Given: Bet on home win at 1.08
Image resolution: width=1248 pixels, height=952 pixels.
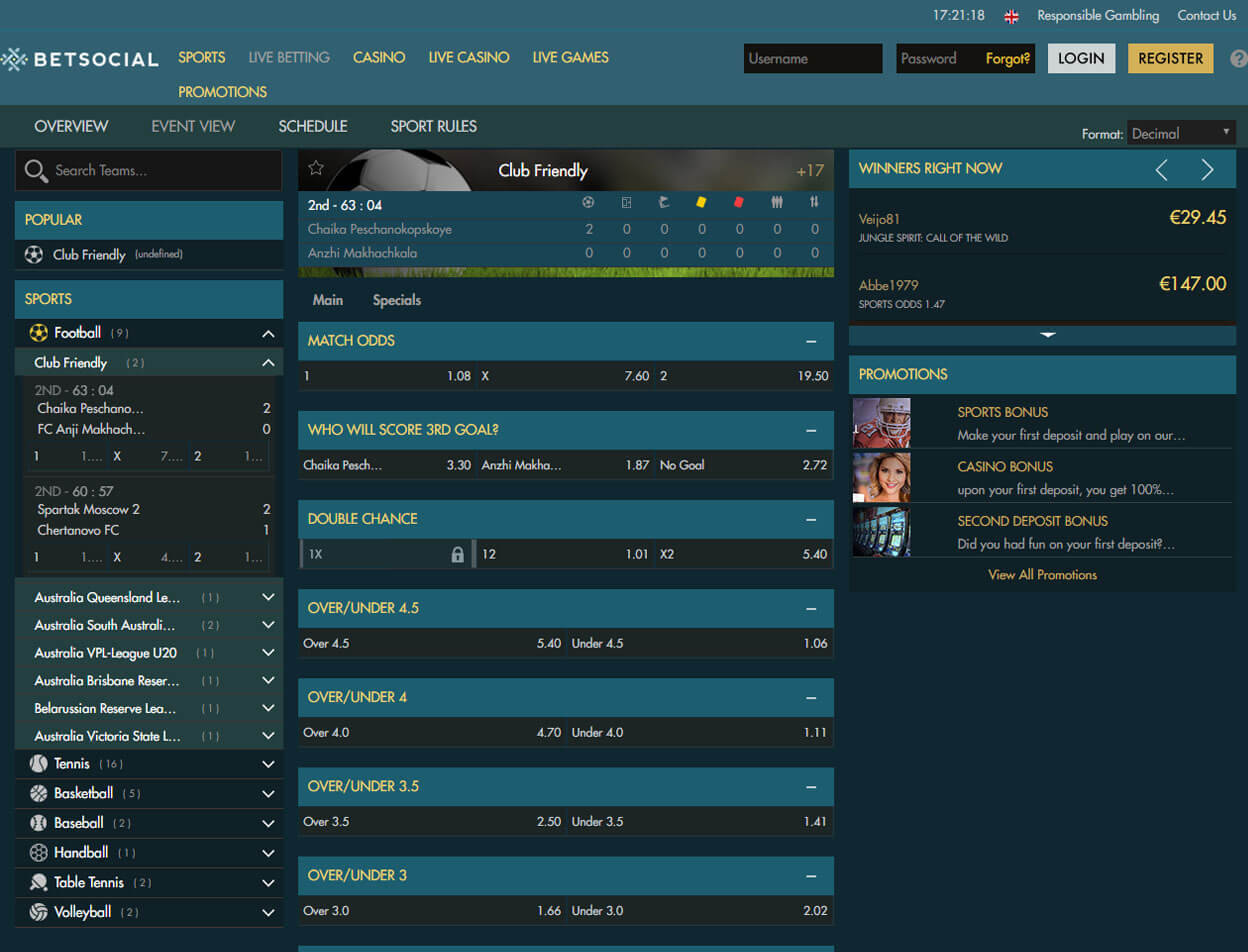Looking at the screenshot, I should coord(387,376).
